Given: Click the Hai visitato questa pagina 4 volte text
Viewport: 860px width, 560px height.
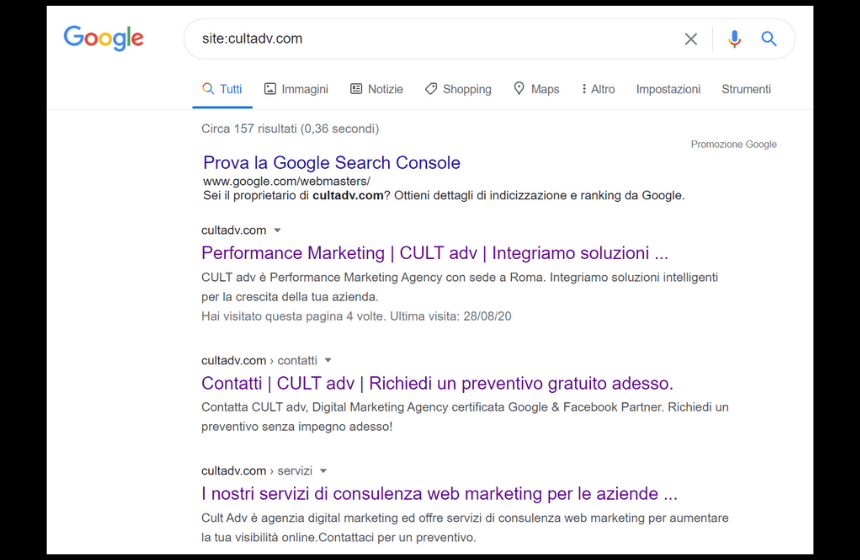Looking at the screenshot, I should tap(356, 316).
